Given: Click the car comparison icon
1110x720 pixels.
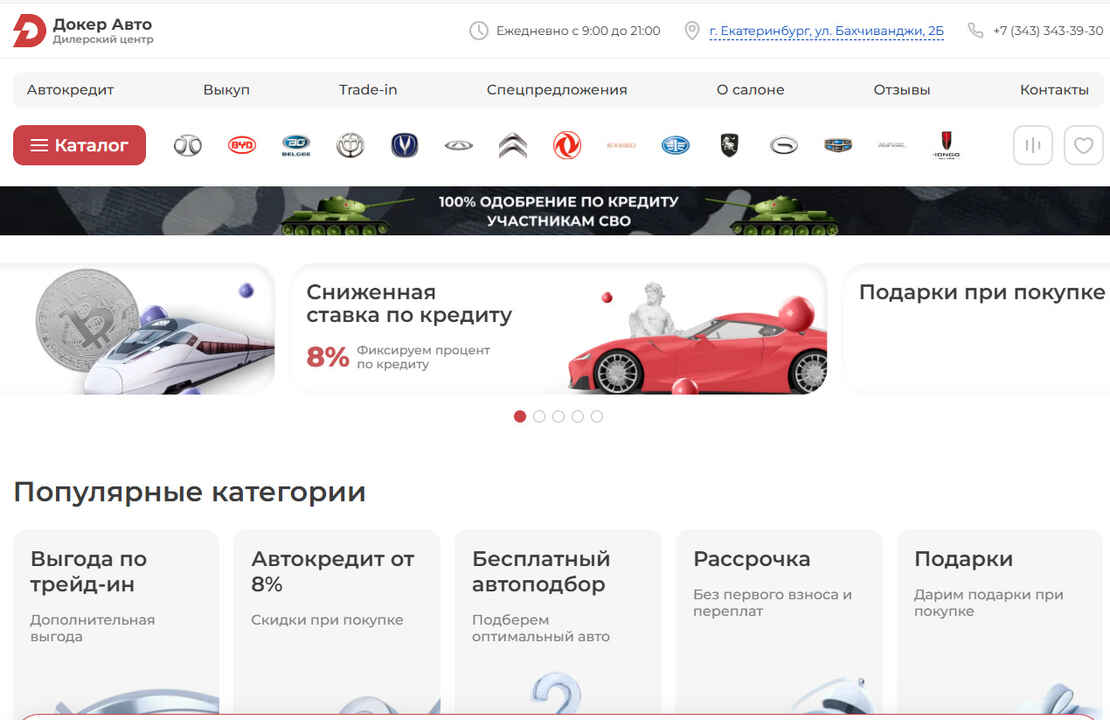Looking at the screenshot, I should click(1032, 145).
